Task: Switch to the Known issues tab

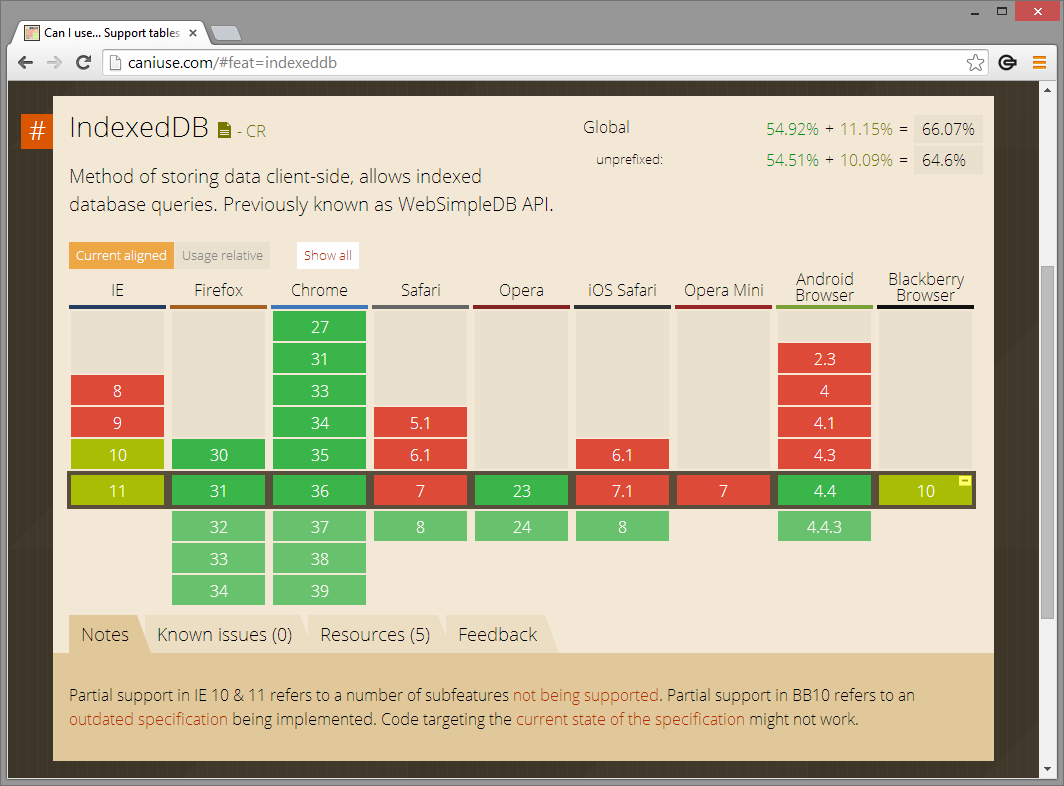Action: pos(224,634)
